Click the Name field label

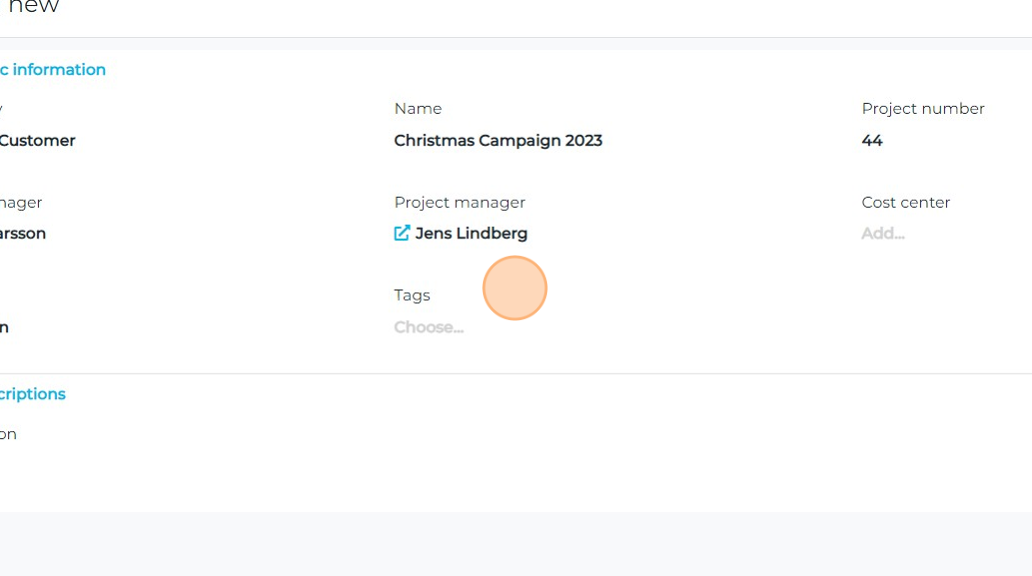[418, 109]
